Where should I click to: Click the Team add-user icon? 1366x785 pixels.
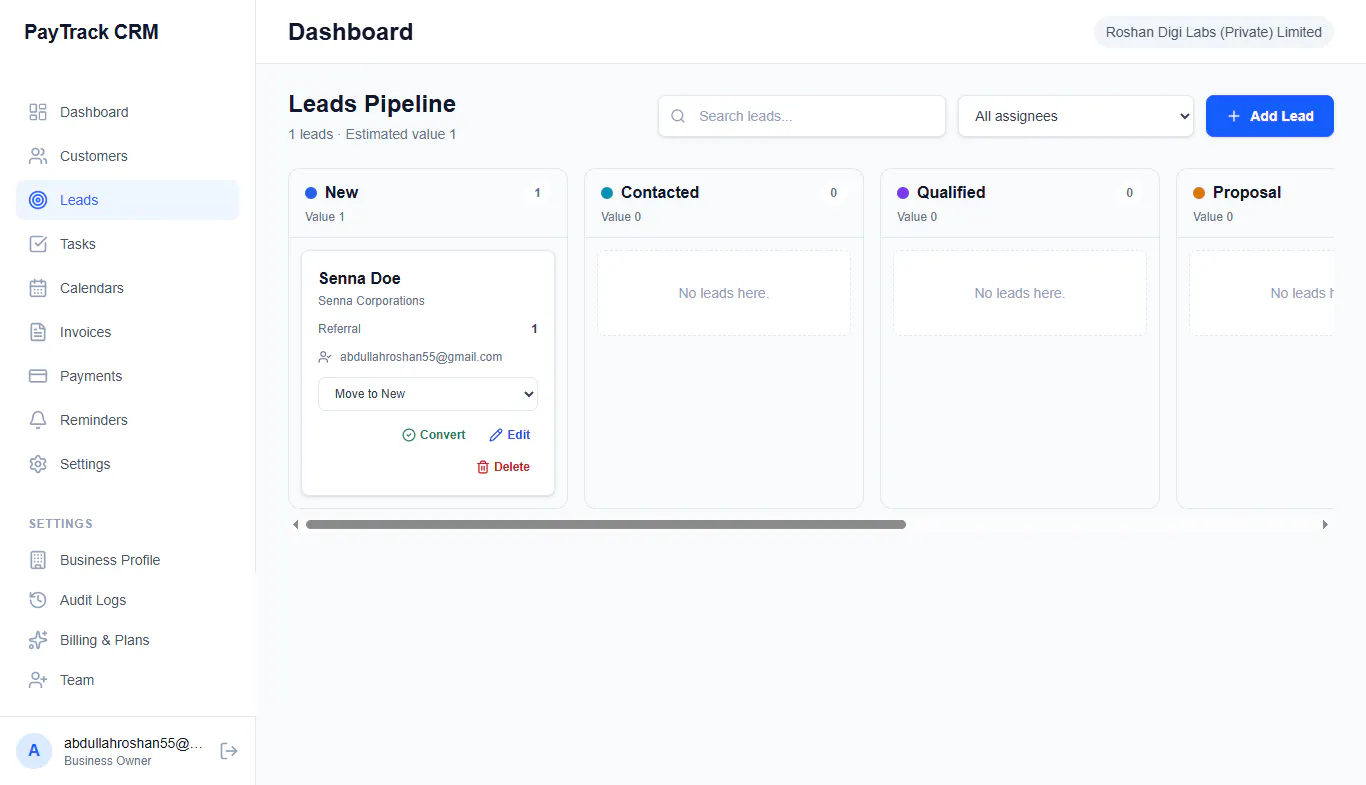point(38,680)
